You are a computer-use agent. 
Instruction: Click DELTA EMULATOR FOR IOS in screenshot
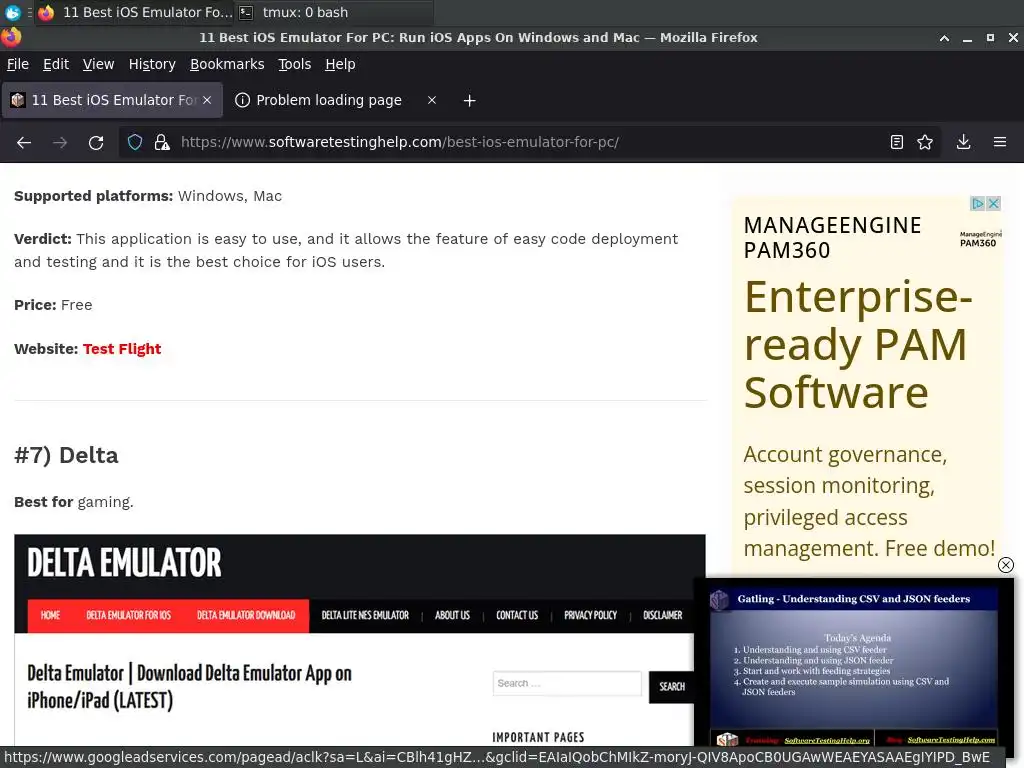pyautogui.click(x=129, y=615)
